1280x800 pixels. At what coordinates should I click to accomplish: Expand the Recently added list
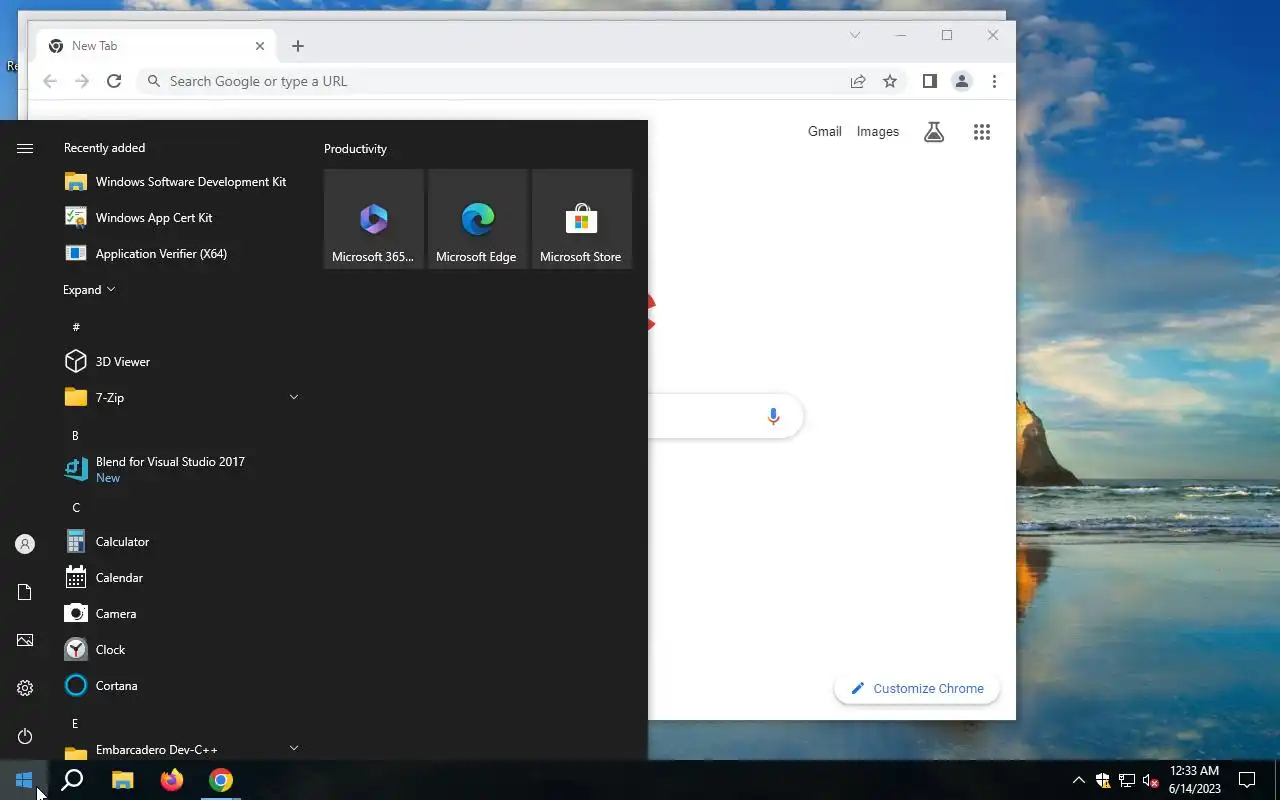coord(89,290)
